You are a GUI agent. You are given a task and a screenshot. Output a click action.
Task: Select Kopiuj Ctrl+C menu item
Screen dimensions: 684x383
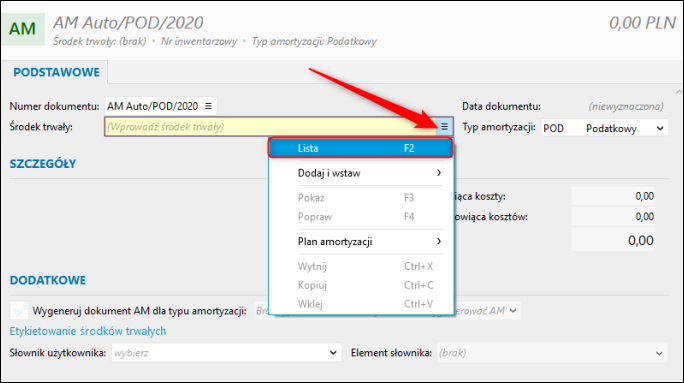point(361,285)
